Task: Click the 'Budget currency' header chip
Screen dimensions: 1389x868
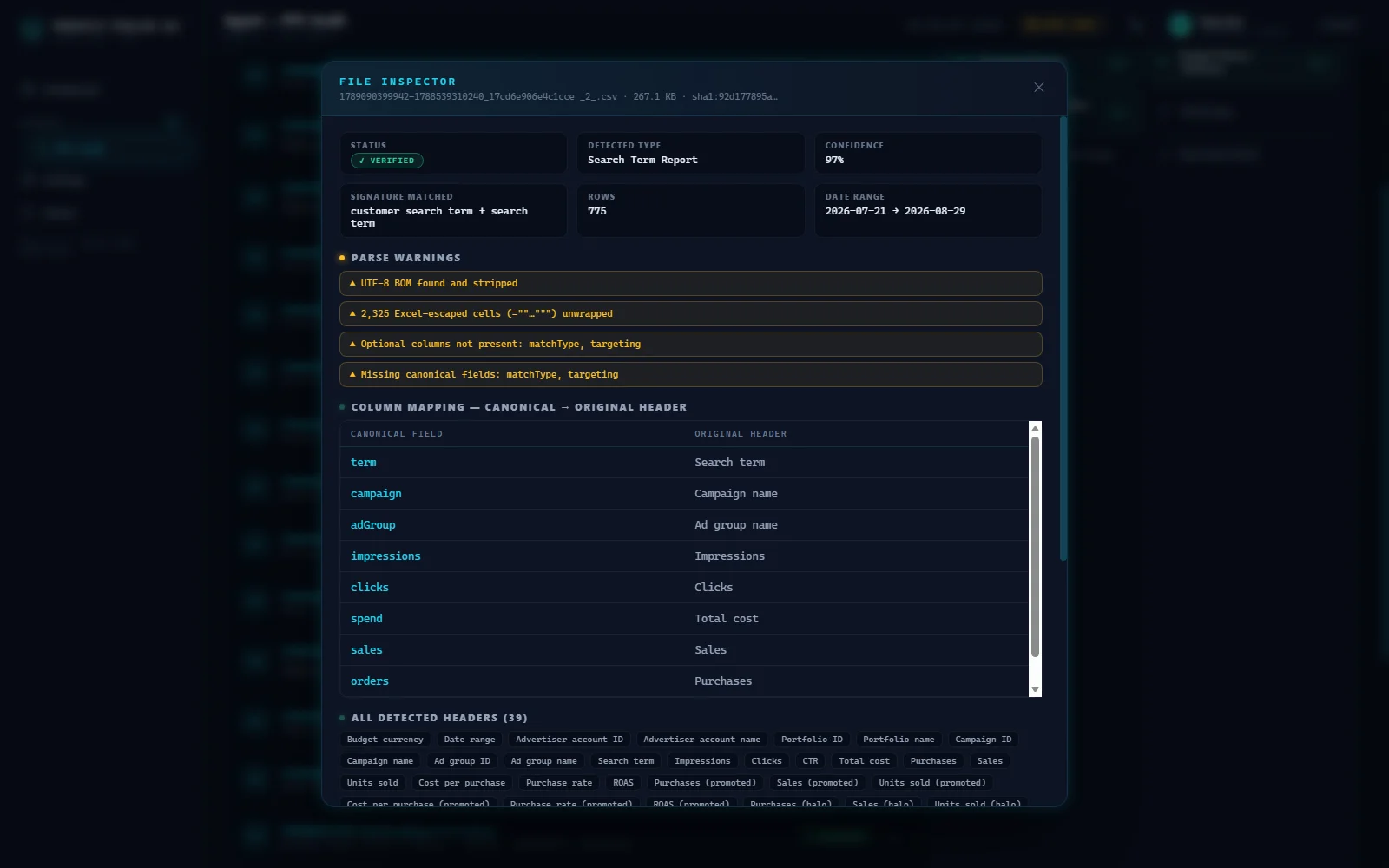Action: coord(385,740)
